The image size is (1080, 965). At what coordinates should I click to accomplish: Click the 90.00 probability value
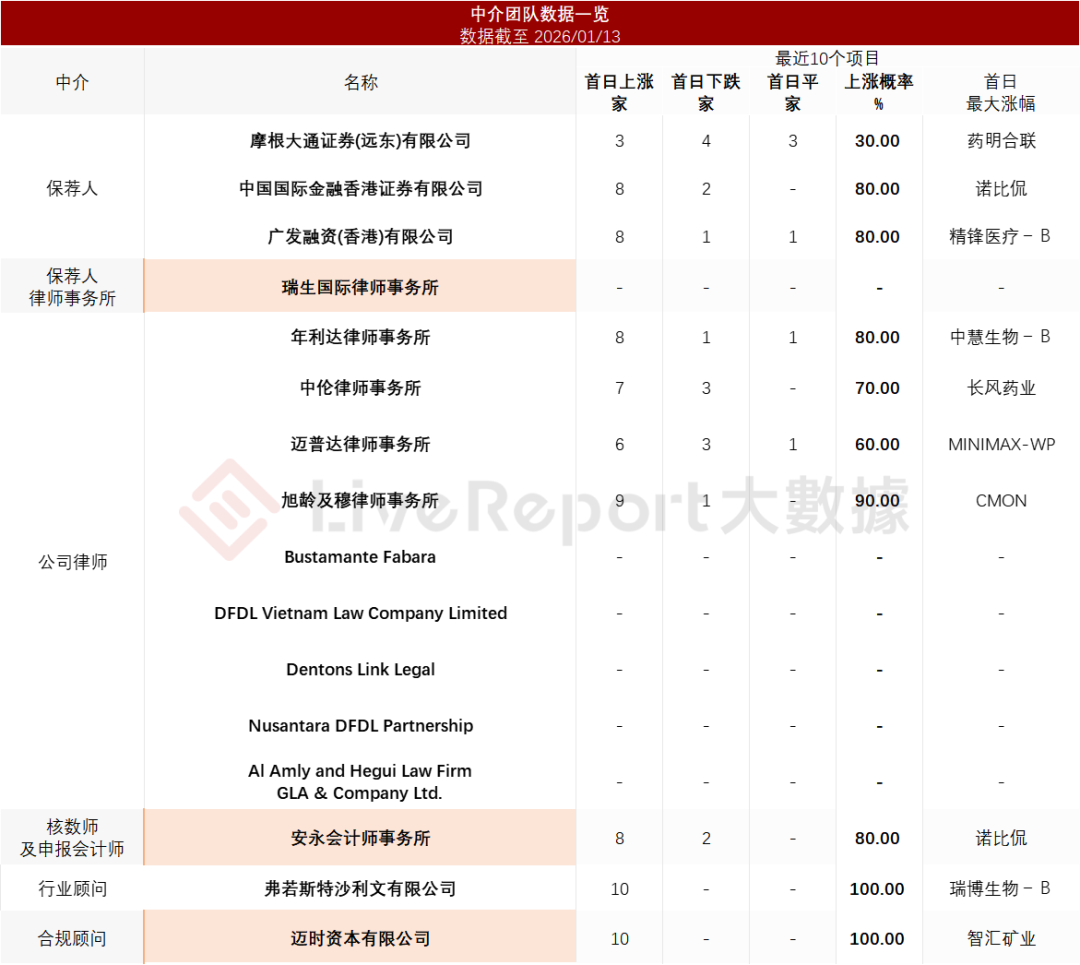pos(878,501)
